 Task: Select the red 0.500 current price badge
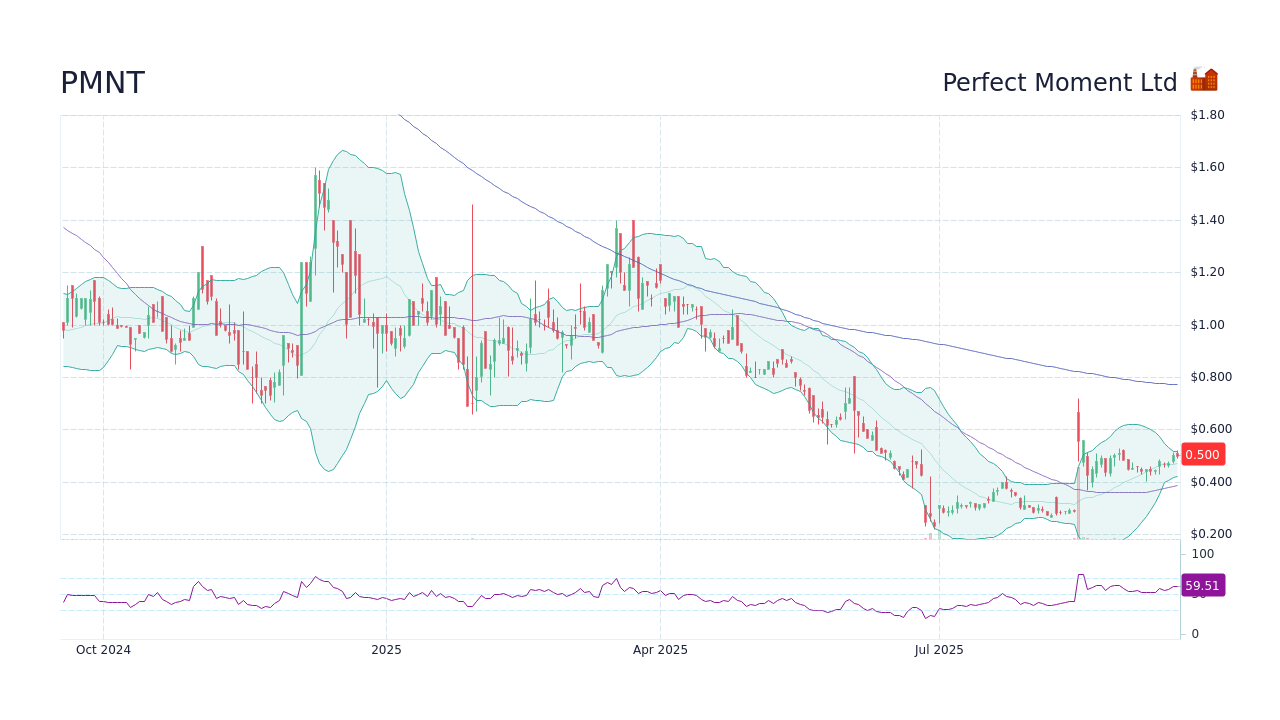[1203, 454]
